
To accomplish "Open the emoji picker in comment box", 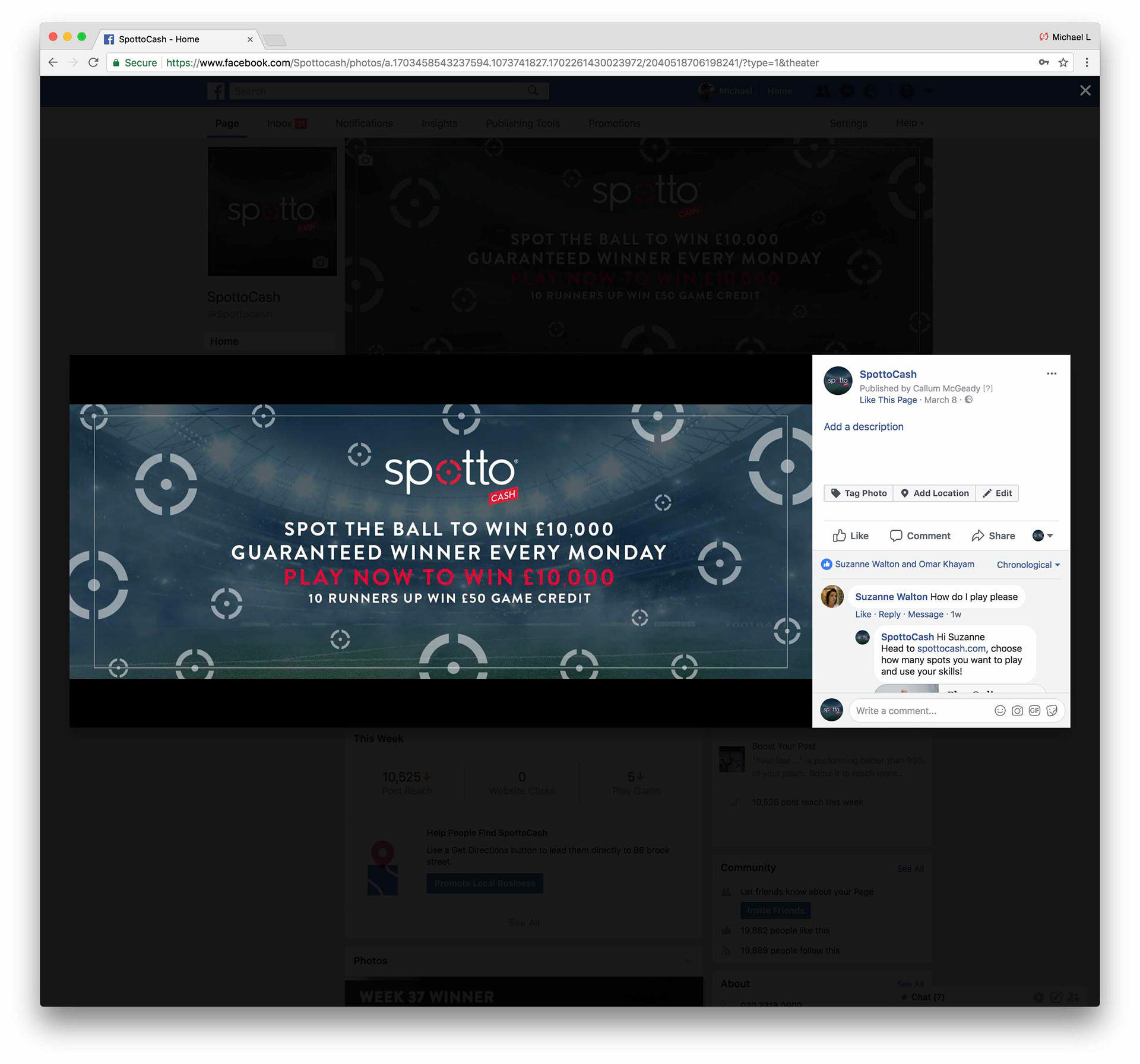I will pos(1000,711).
